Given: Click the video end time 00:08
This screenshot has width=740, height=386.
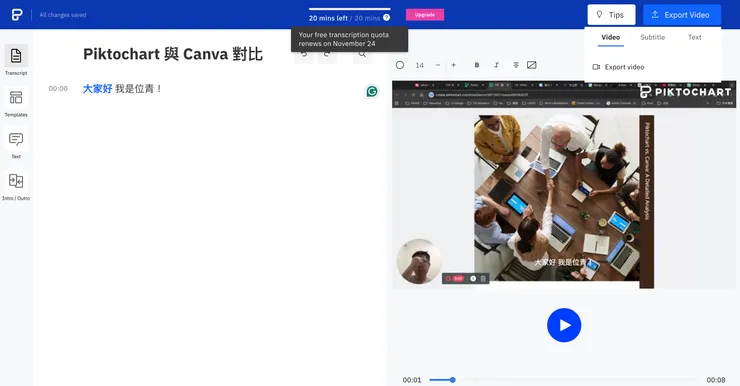Looking at the screenshot, I should pos(716,380).
